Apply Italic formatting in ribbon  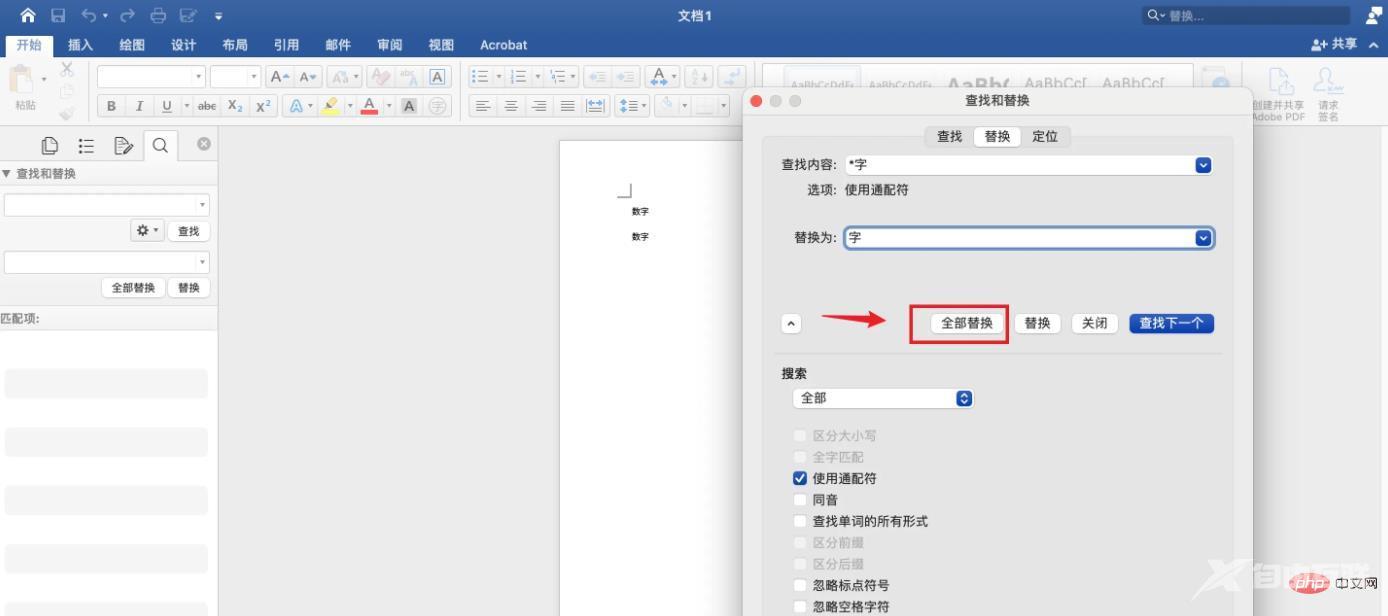tap(139, 106)
